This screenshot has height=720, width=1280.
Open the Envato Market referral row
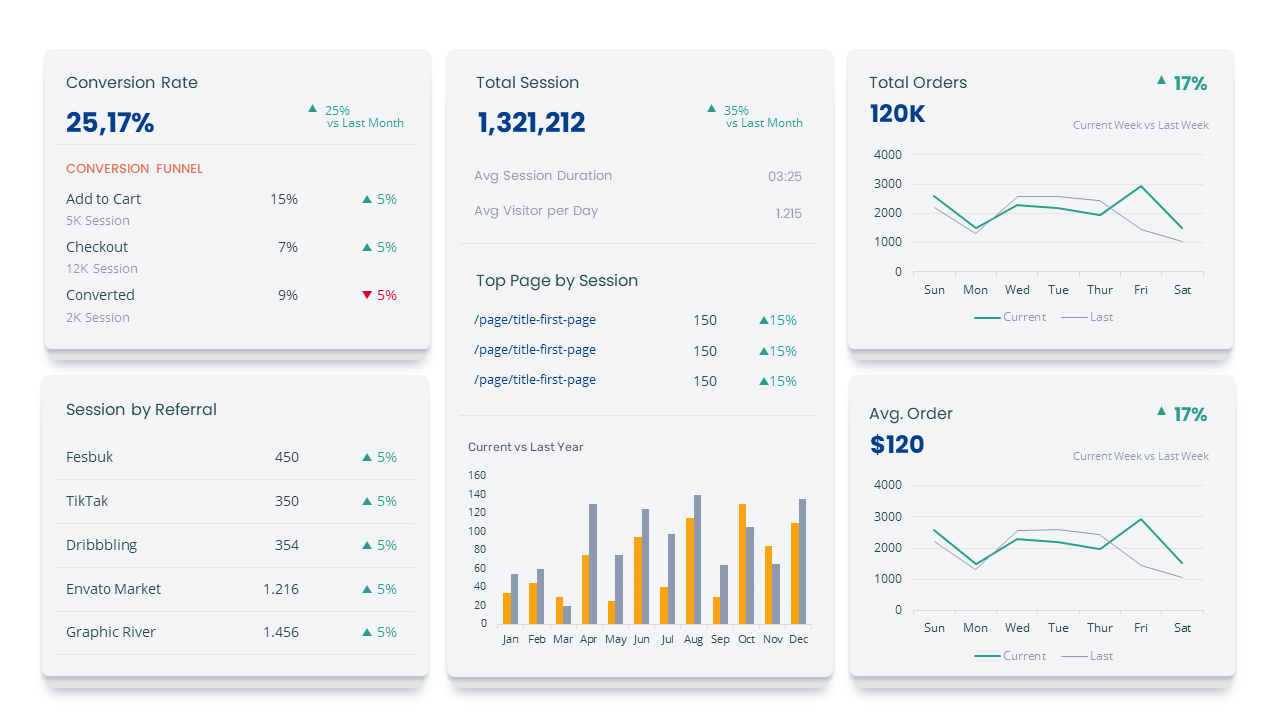[236, 589]
